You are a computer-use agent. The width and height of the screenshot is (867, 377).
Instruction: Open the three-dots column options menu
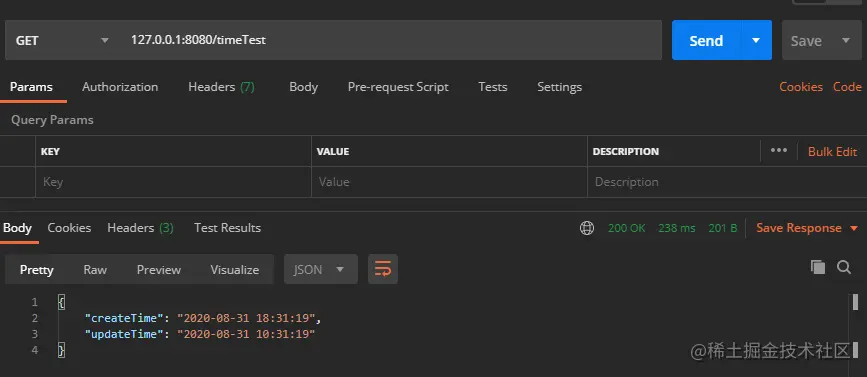coord(779,150)
